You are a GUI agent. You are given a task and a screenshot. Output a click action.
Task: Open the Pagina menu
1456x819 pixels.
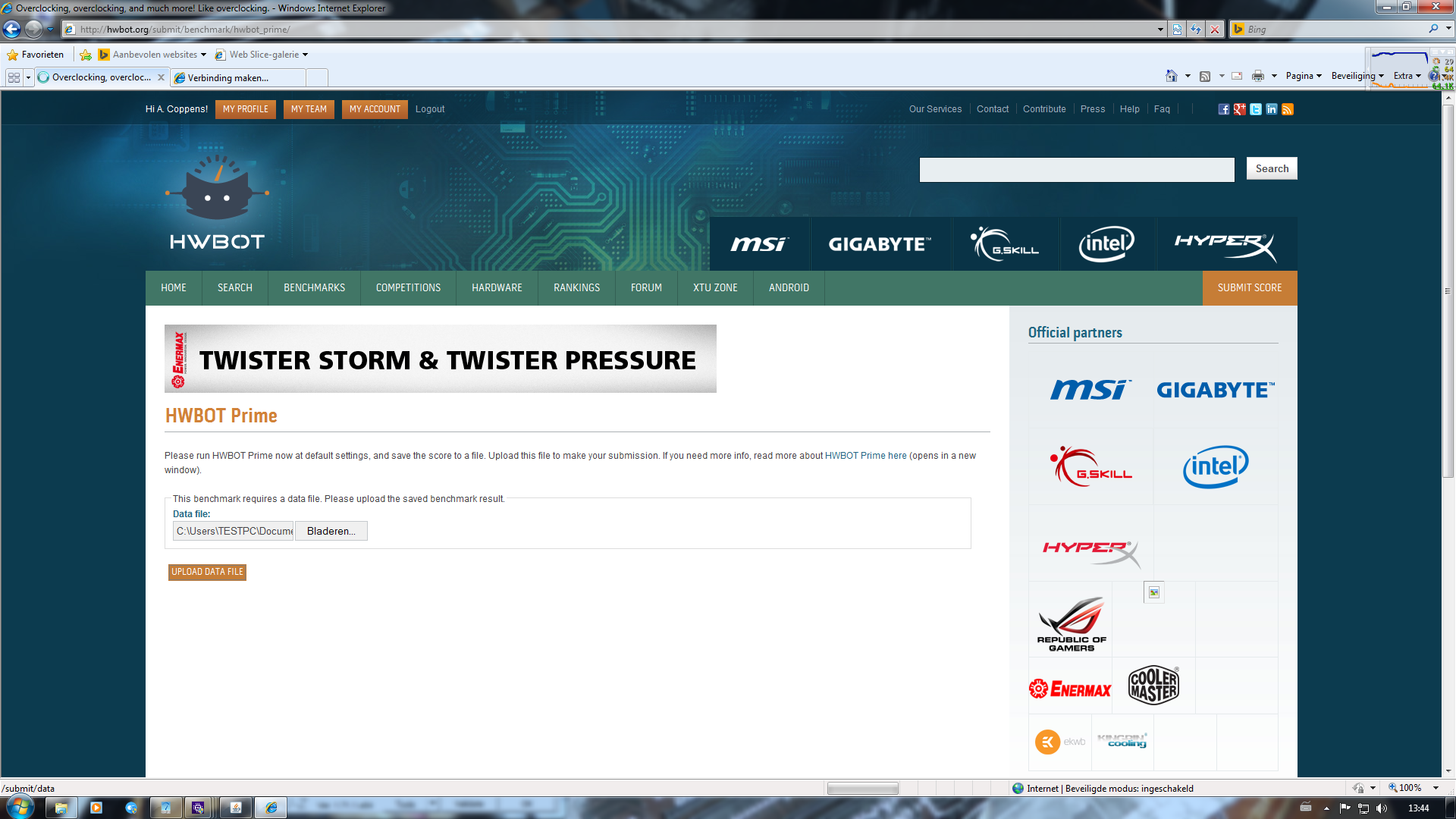pos(1304,76)
